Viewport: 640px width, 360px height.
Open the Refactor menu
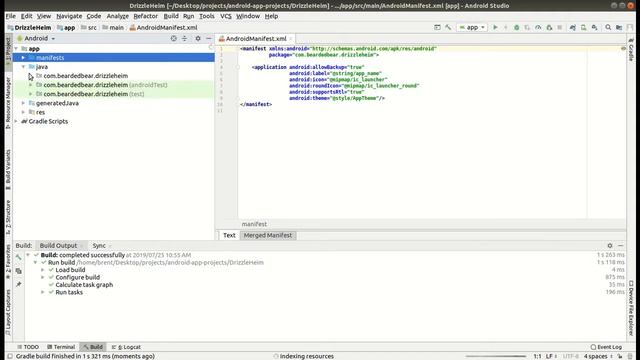(146, 16)
